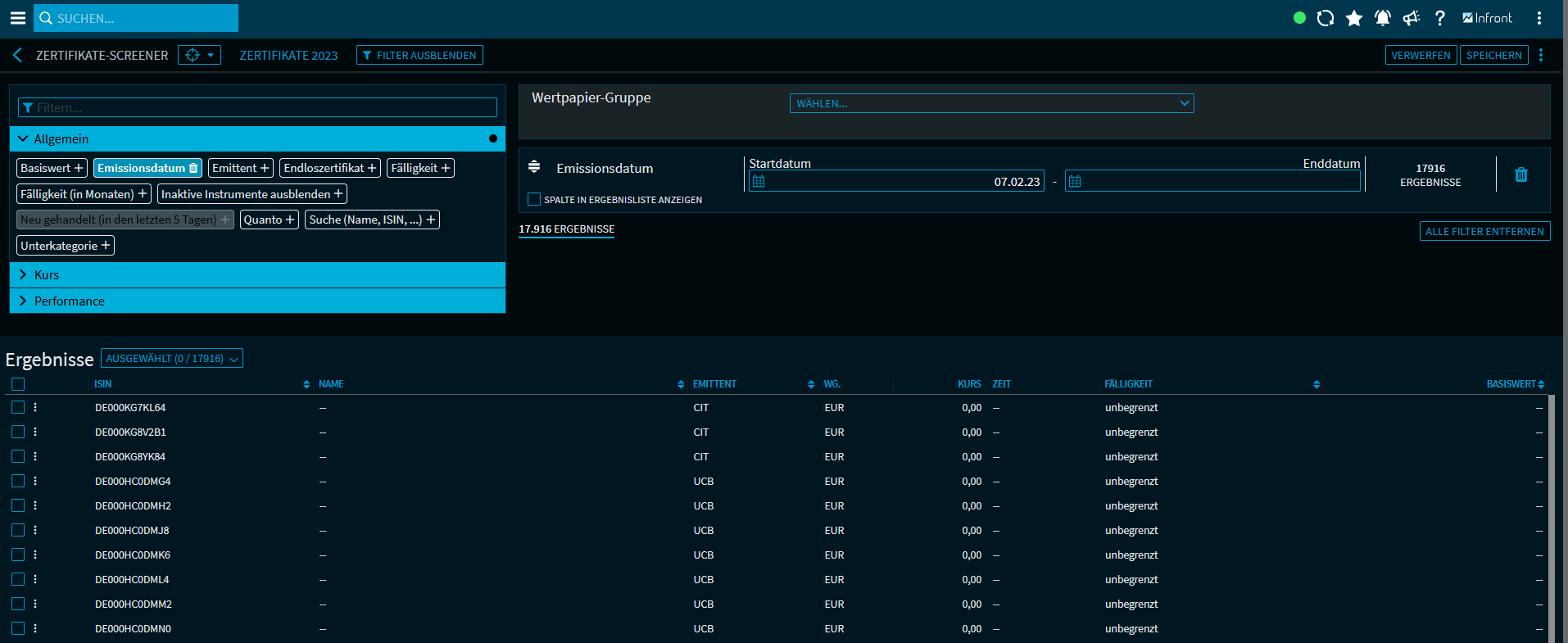Screen dimensions: 1568x643
Task: Open 'Ausgewählt (0 / 17916)' dropdown
Action: pyautogui.click(x=172, y=359)
